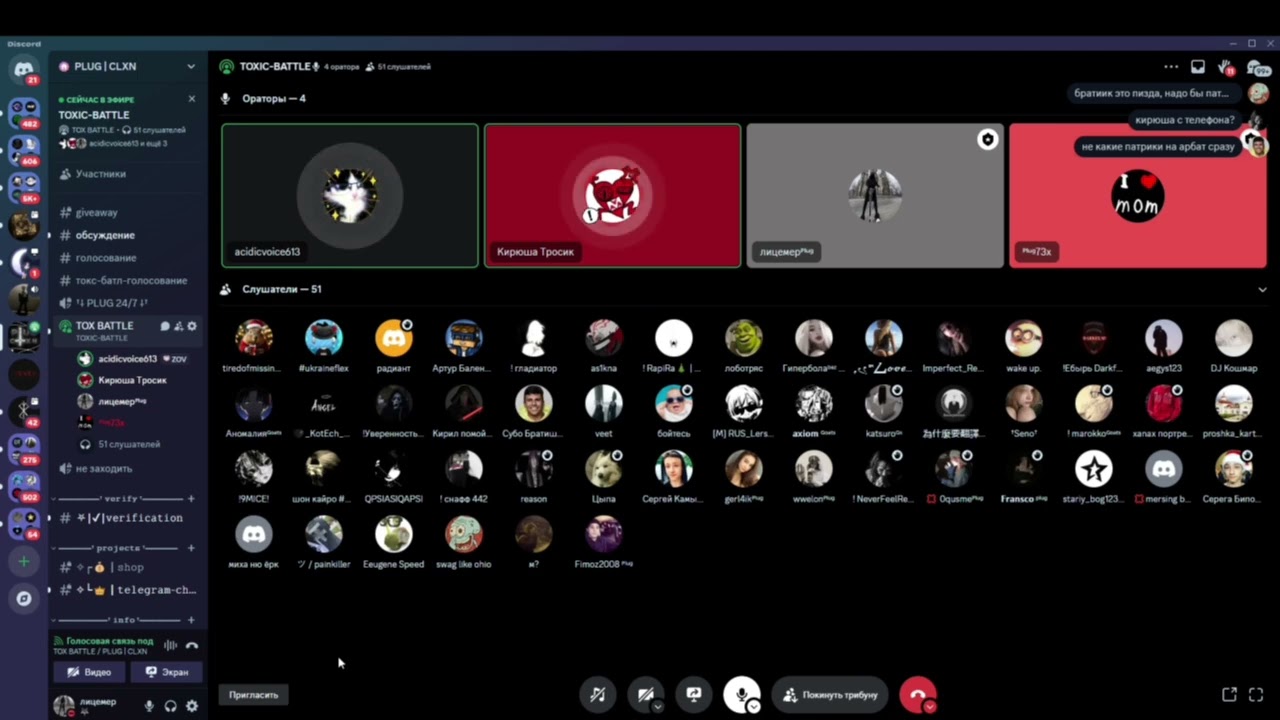Disconnect voice via phone icon in voice panel
Screen dimensions: 1280x720
tap(192, 646)
